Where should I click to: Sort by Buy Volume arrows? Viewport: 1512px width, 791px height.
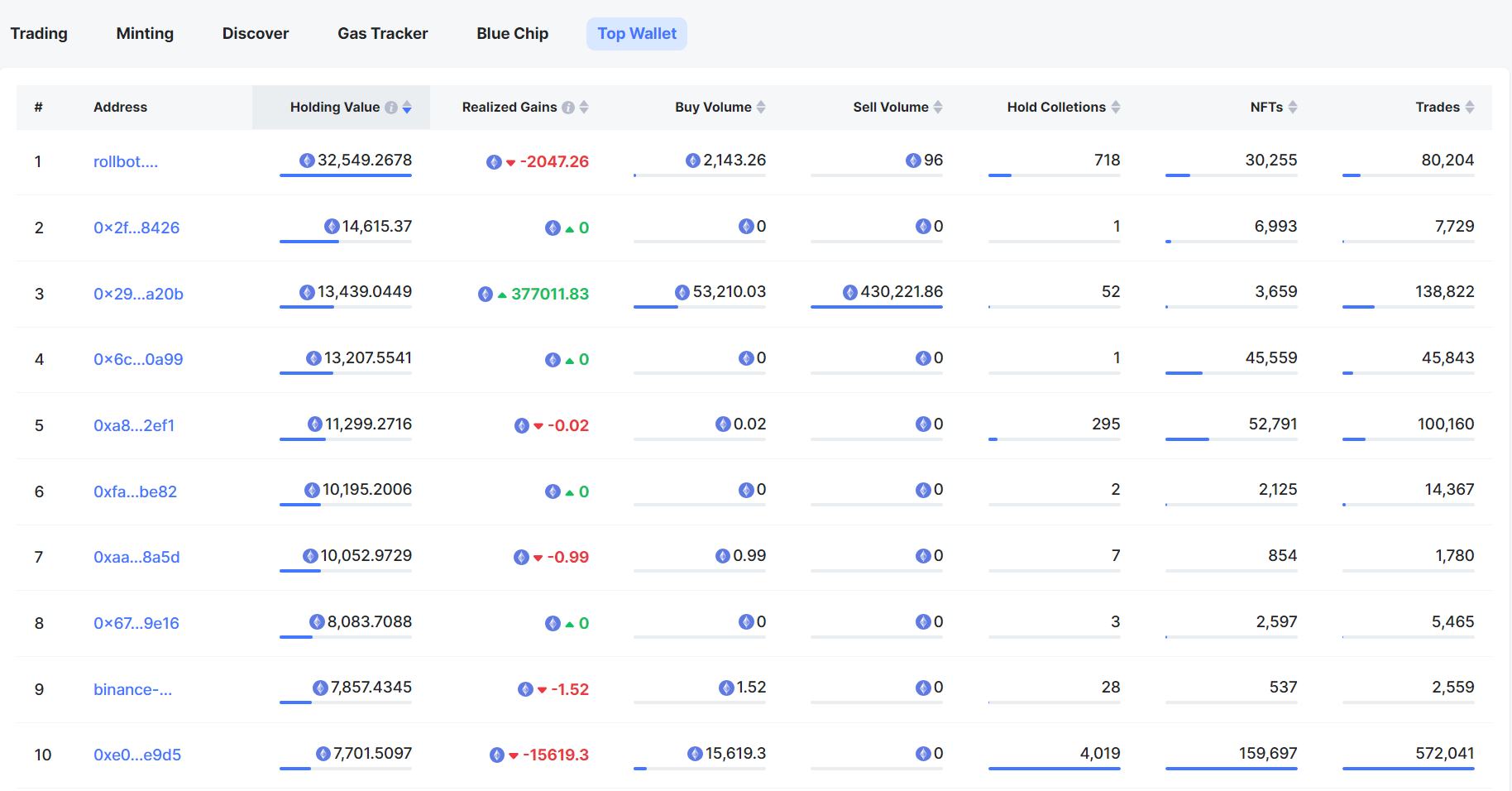pos(761,108)
